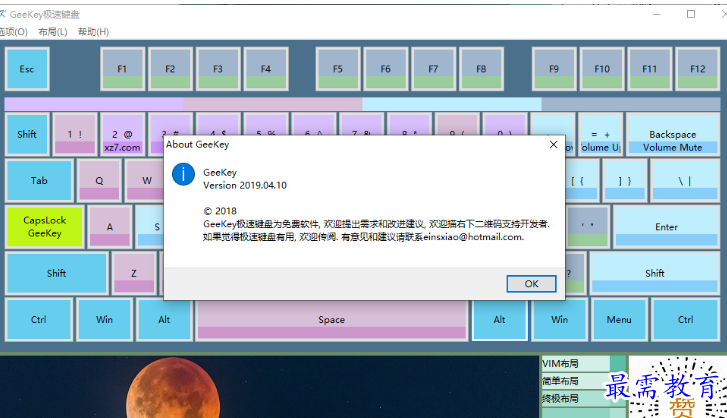Toggle the CapsLock GeeKey key
The image size is (727, 418).
(45, 227)
